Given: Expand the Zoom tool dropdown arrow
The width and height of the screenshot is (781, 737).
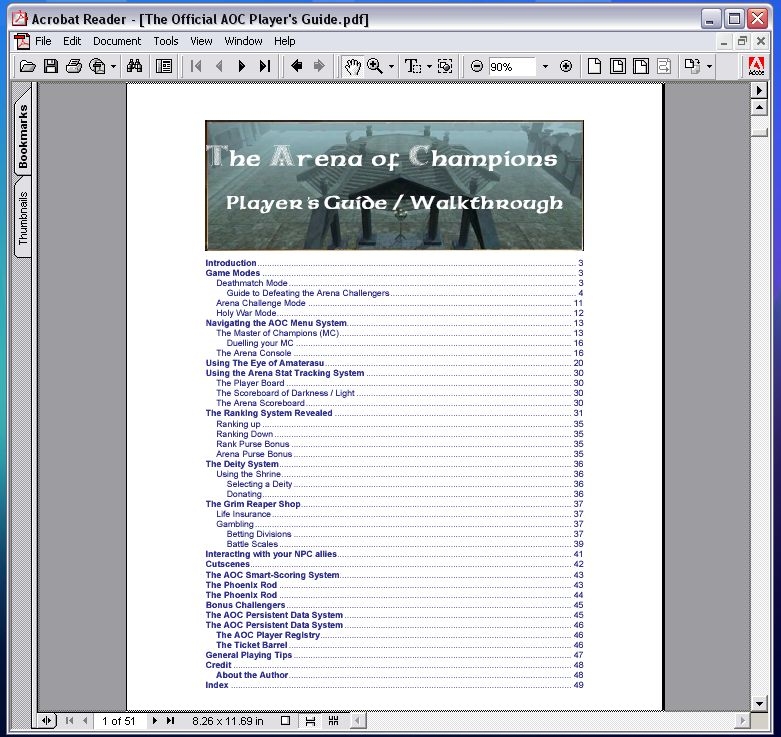Looking at the screenshot, I should (391, 66).
